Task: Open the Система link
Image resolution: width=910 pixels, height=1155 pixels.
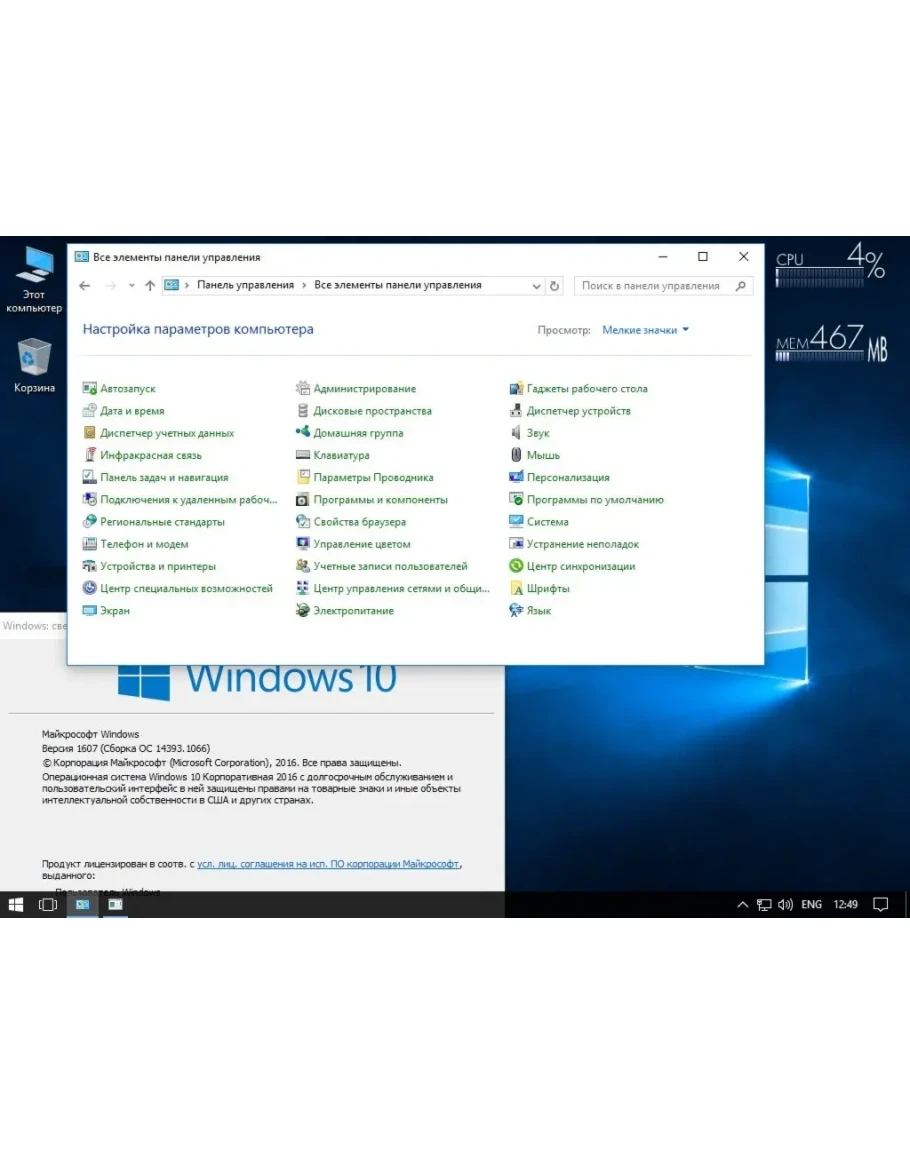Action: [547, 522]
